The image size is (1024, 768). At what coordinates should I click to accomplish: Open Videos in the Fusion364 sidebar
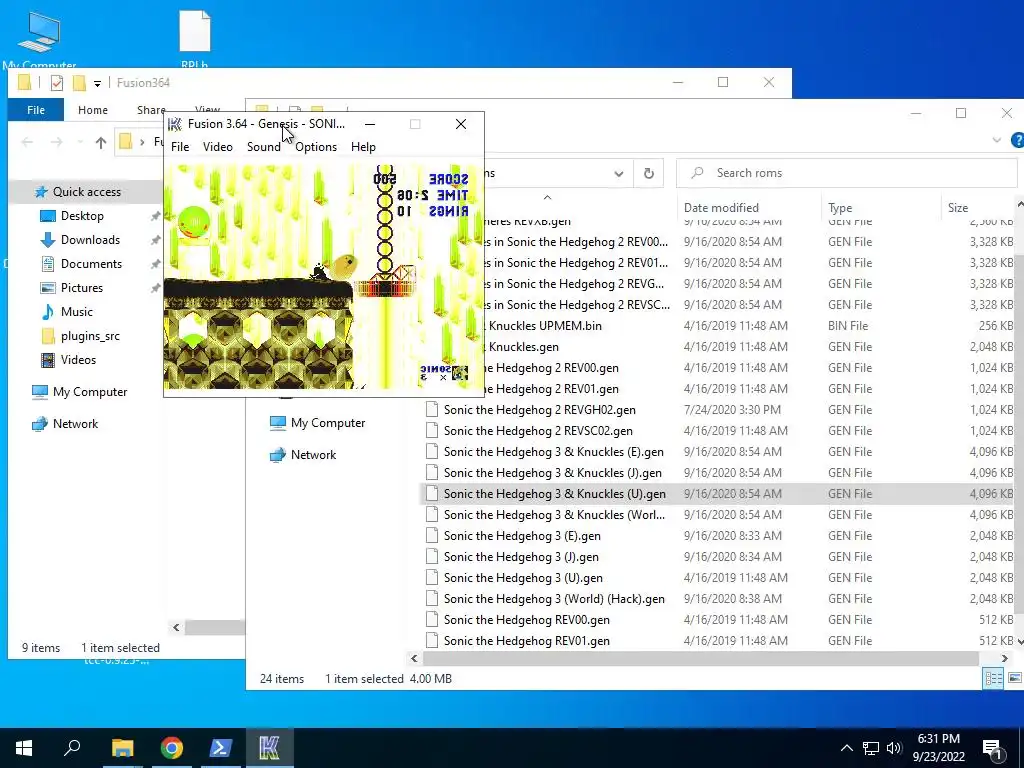click(x=78, y=360)
